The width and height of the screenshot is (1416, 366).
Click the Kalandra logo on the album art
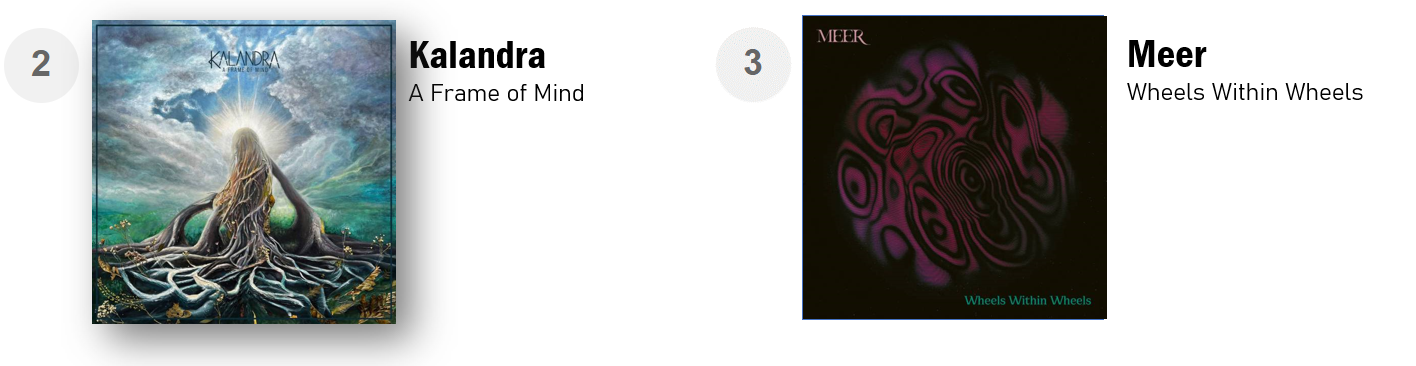(243, 57)
